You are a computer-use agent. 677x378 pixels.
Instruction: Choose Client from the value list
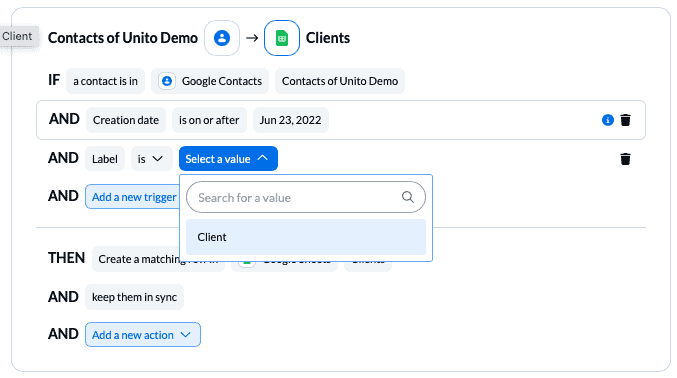click(306, 237)
